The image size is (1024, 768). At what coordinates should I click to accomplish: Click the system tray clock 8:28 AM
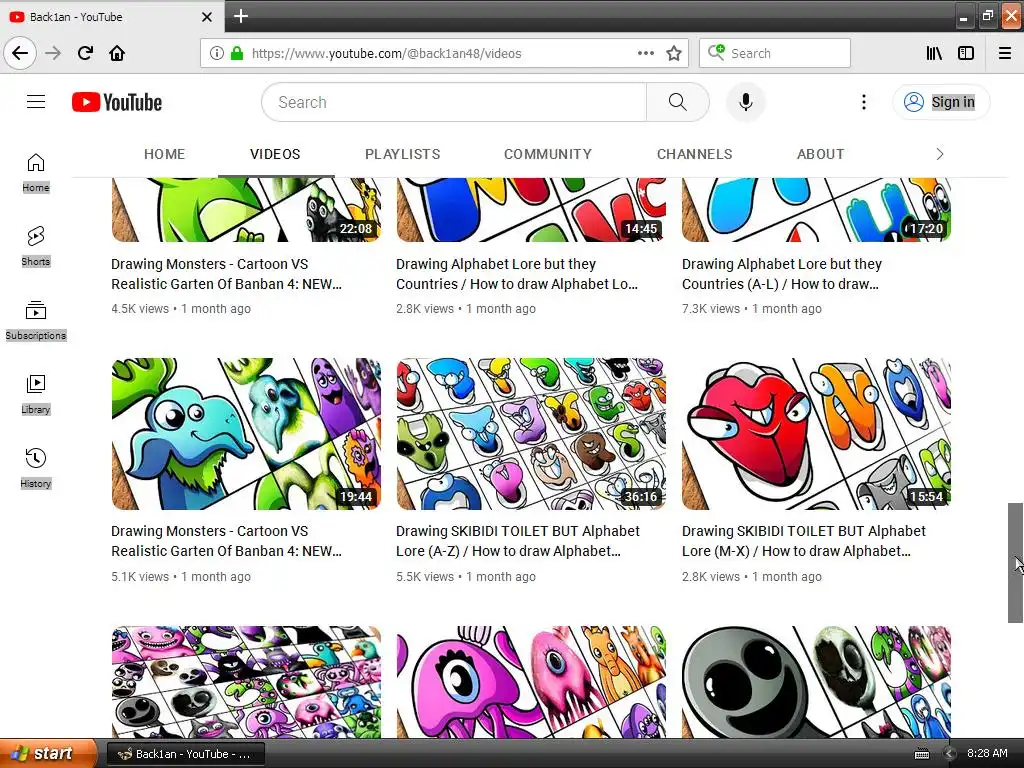tap(987, 753)
